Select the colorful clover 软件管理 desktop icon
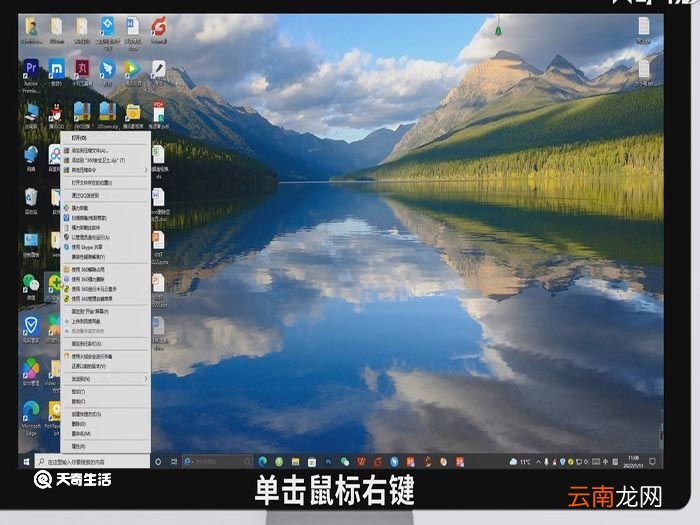The image size is (700, 525). click(x=31, y=371)
